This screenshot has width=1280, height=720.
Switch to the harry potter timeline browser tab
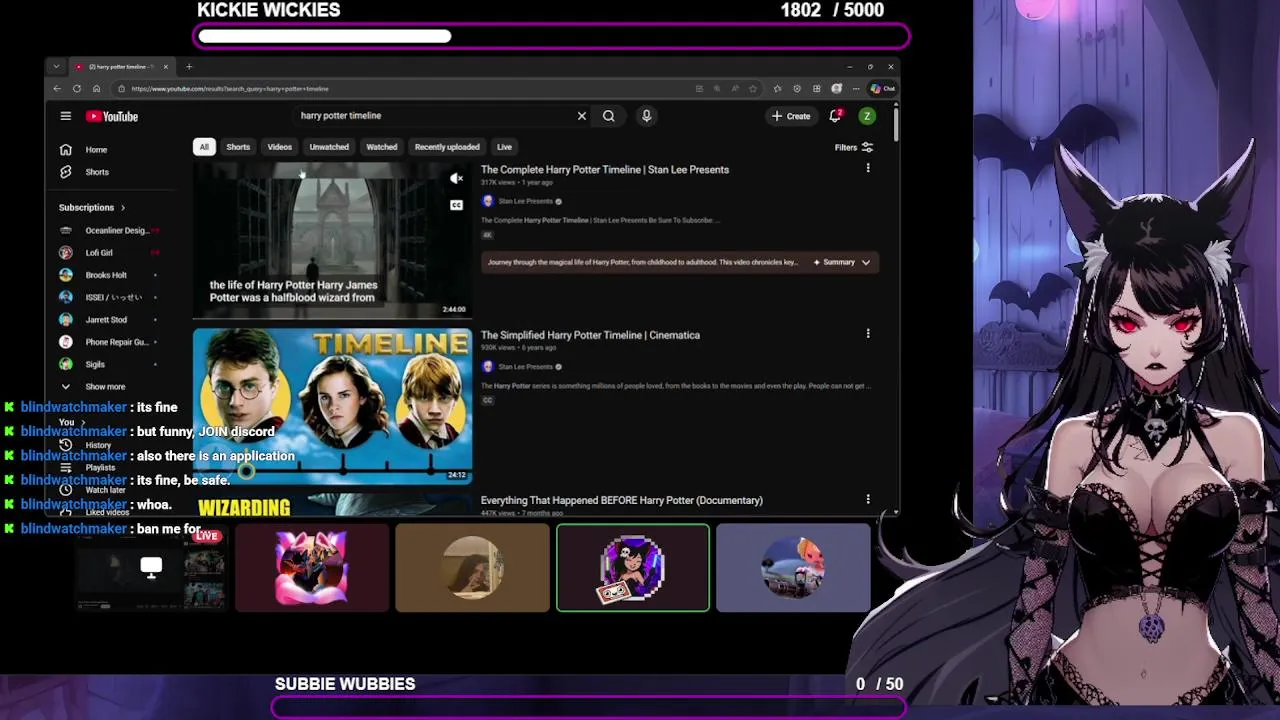120,67
